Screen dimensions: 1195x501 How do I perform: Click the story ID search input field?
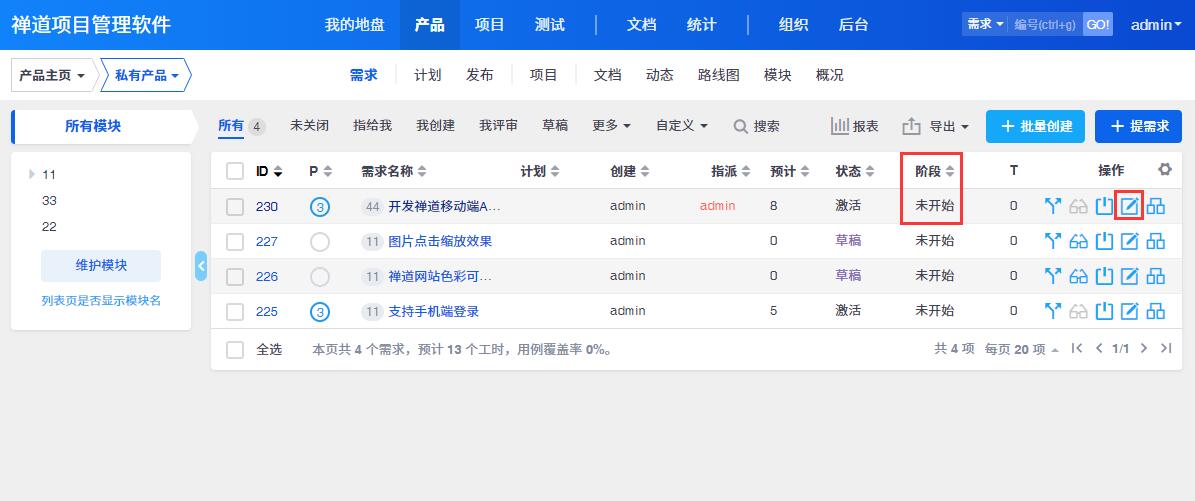pos(1045,24)
